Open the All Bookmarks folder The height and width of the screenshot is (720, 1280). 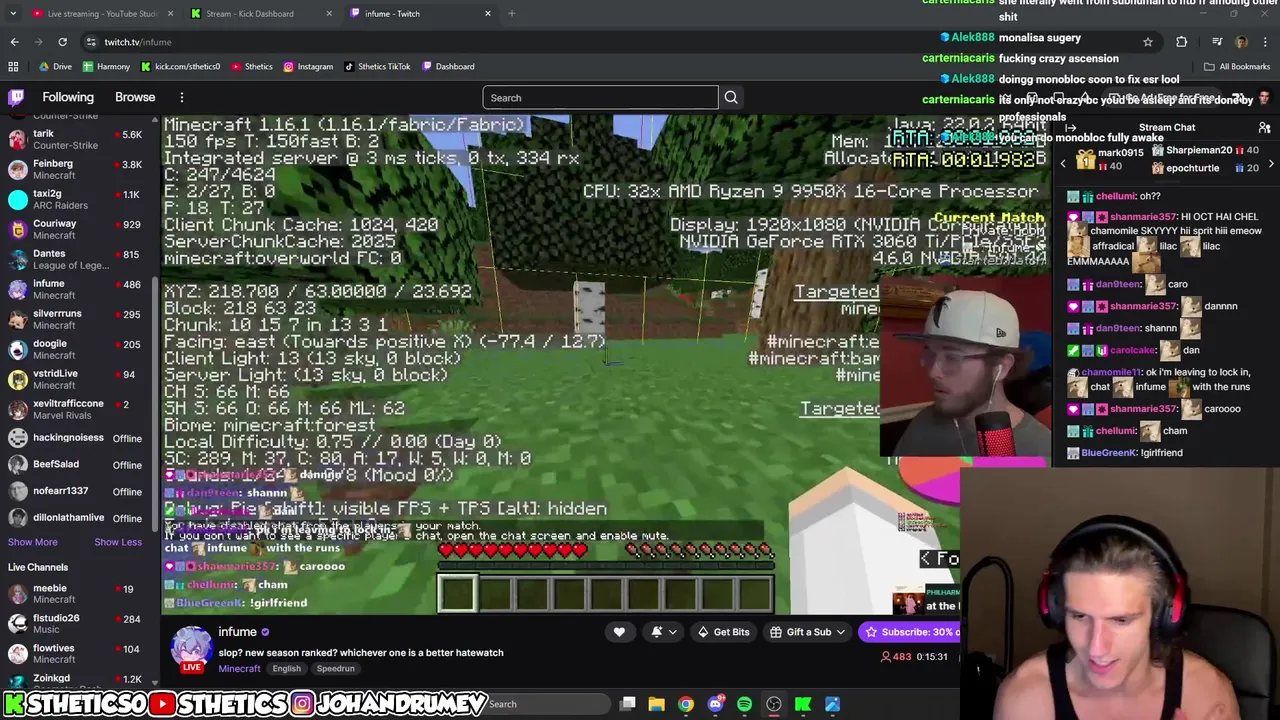[1237, 66]
